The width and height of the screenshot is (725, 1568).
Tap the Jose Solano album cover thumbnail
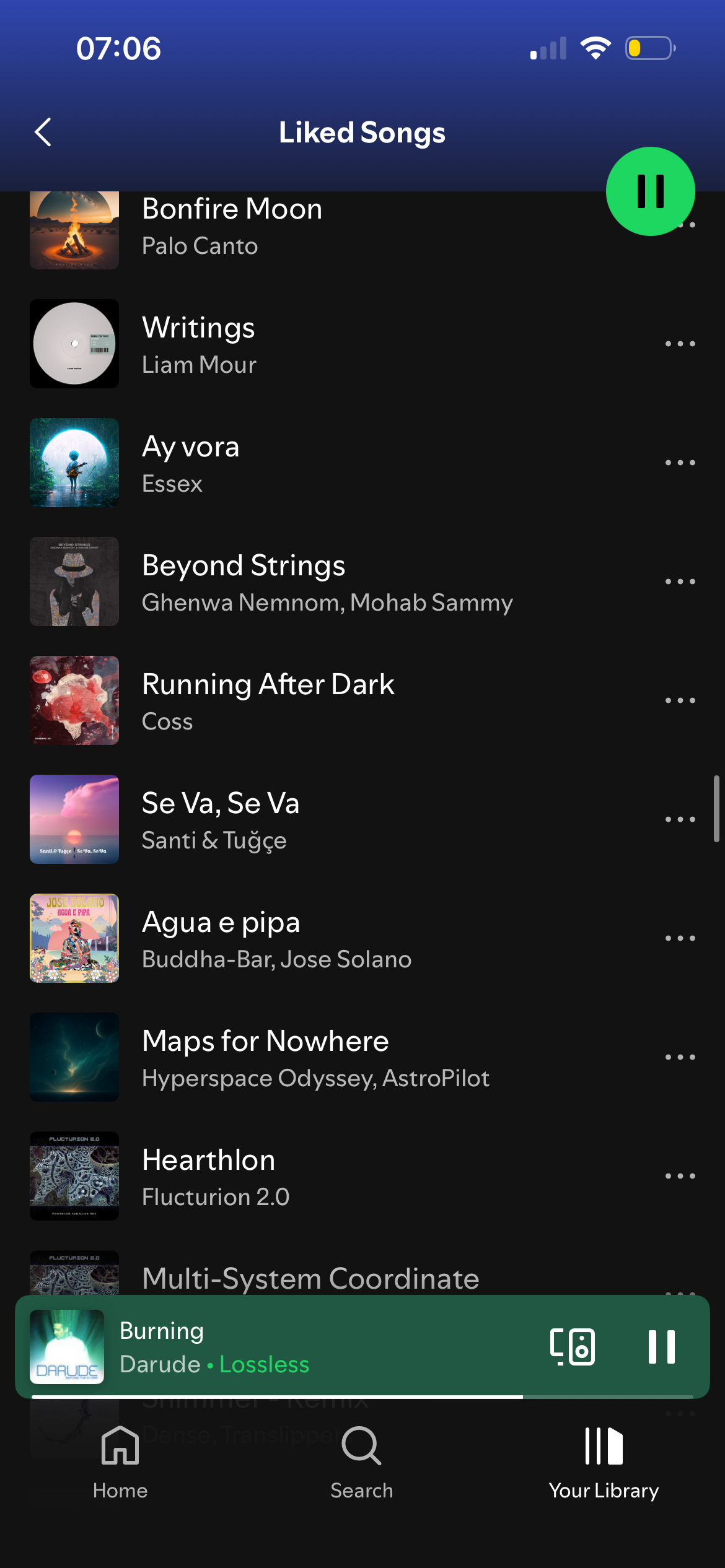74,938
